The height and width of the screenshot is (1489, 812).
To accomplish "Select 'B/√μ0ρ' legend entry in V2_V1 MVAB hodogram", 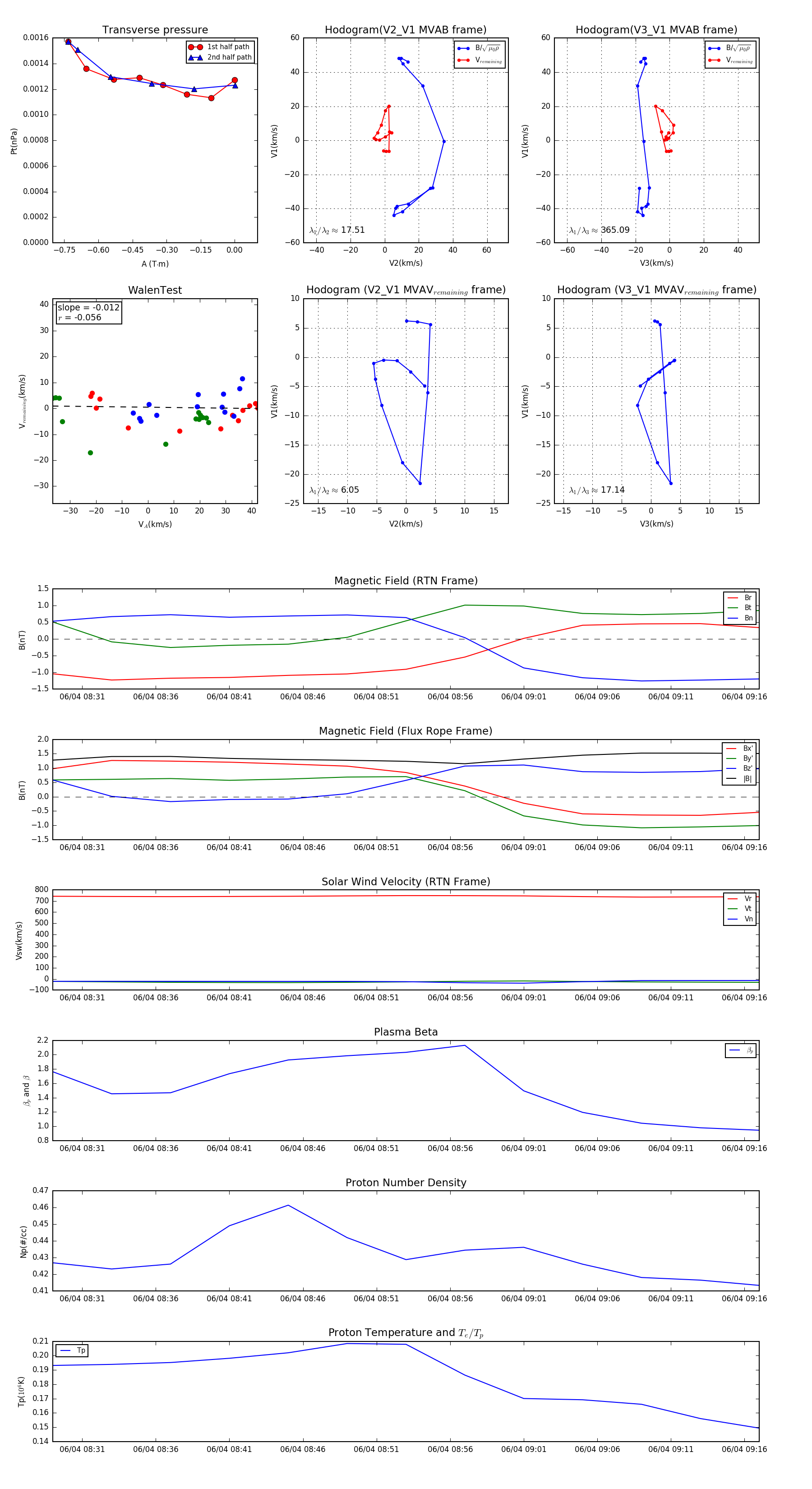I will click(x=479, y=49).
